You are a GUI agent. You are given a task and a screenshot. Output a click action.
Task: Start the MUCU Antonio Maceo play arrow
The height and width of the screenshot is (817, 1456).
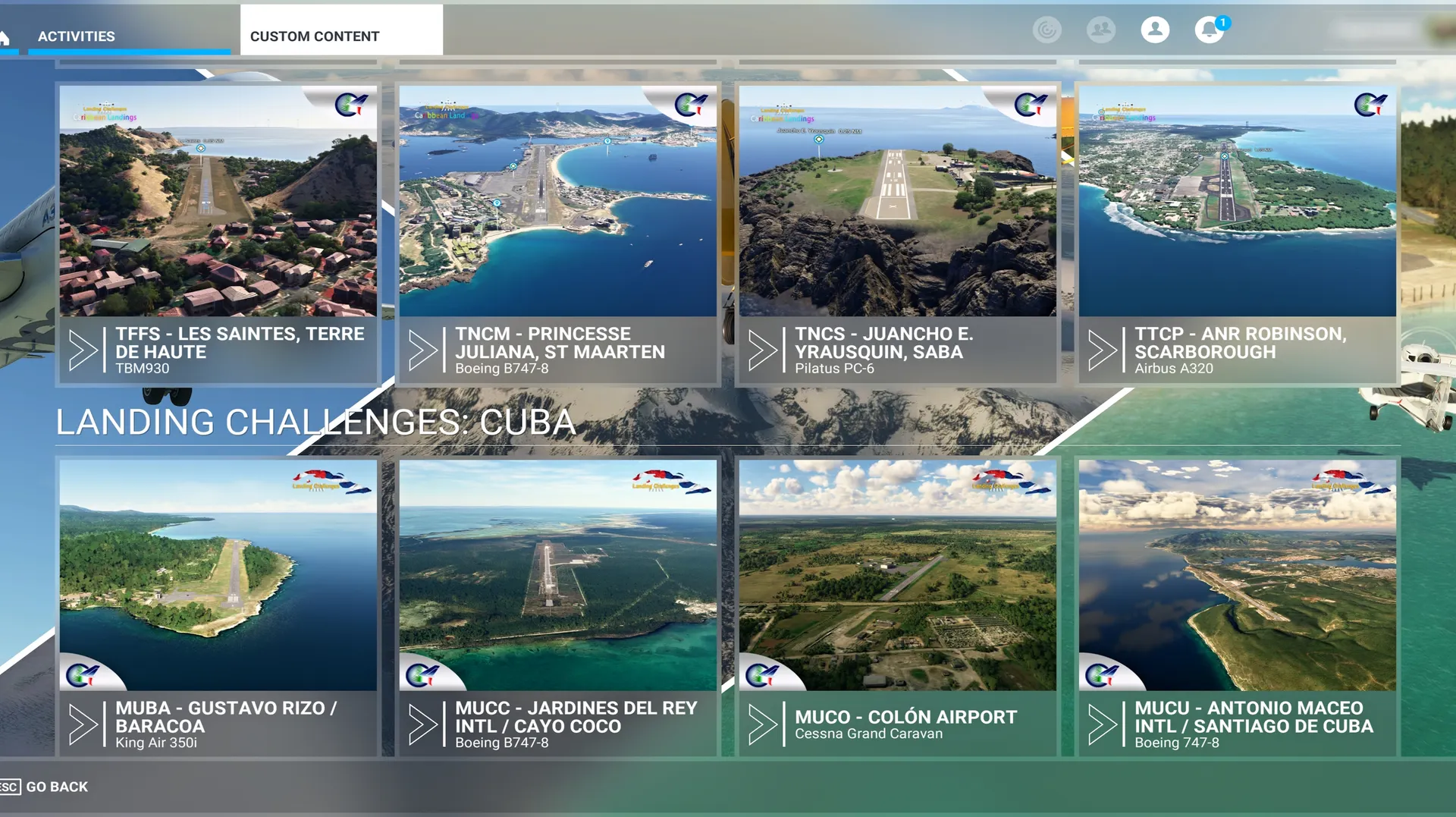click(1102, 724)
